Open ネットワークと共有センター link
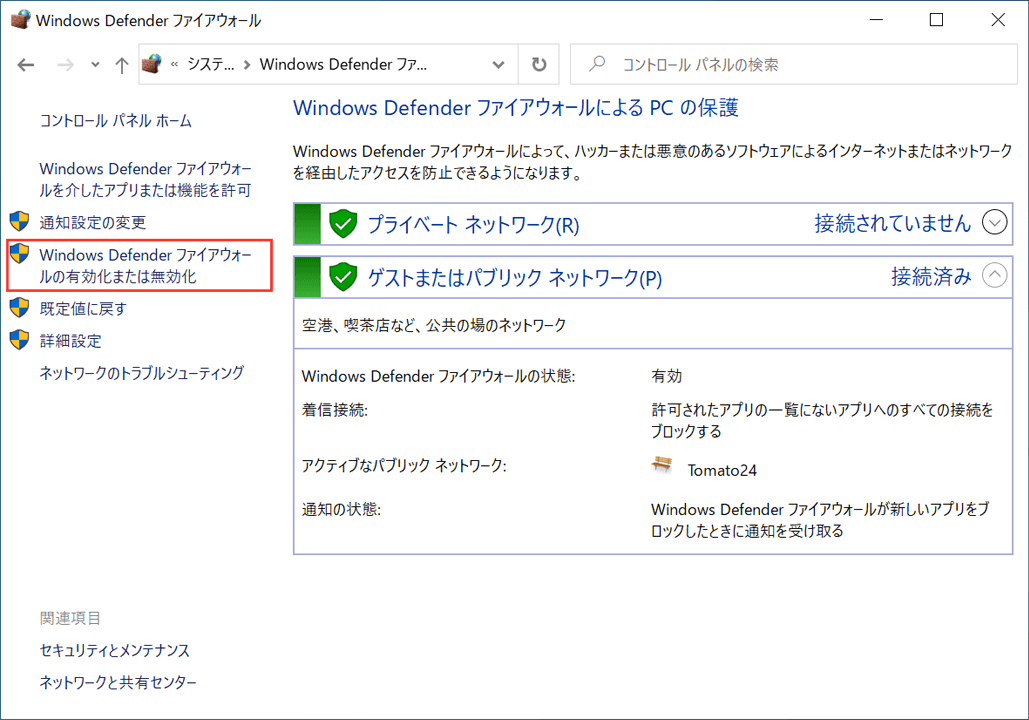This screenshot has height=720, width=1029. (x=118, y=682)
